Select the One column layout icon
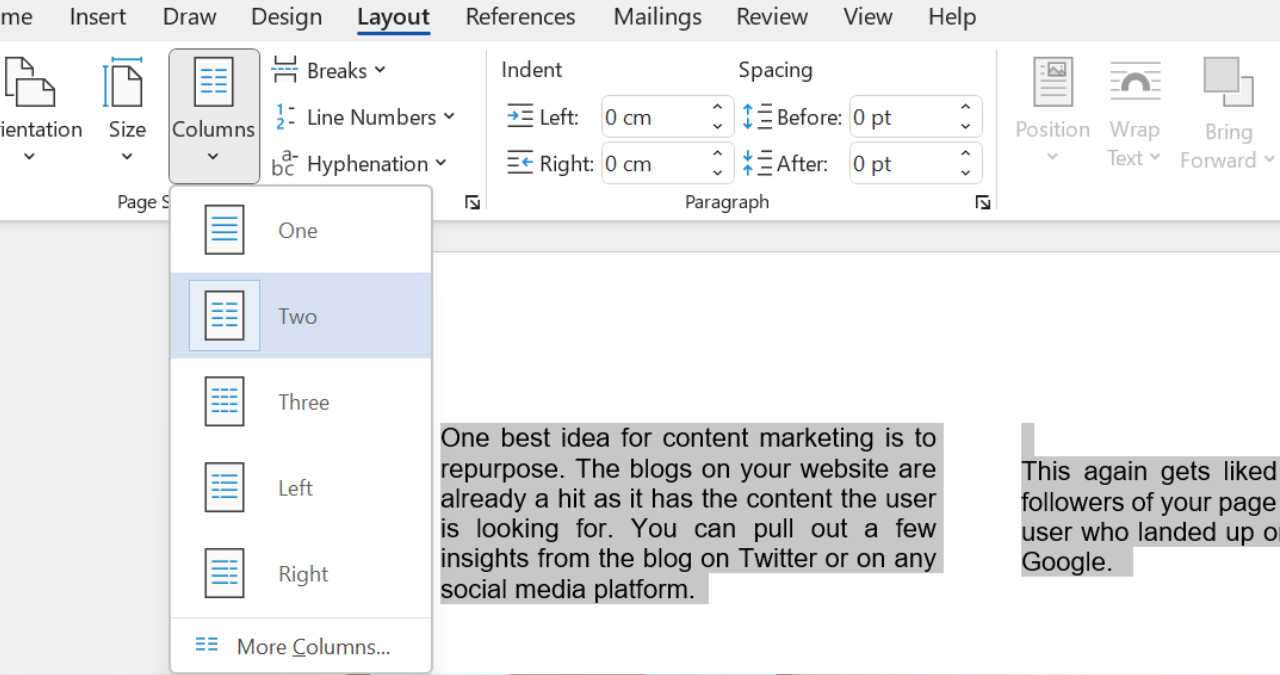The width and height of the screenshot is (1280, 675). [x=225, y=230]
